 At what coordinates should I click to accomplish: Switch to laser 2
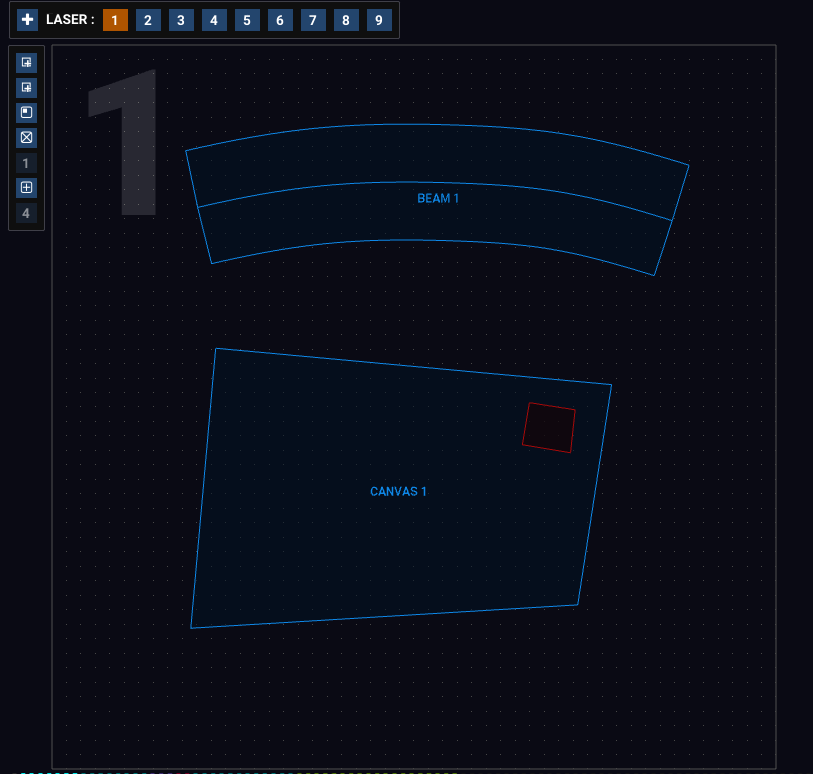(x=148, y=20)
